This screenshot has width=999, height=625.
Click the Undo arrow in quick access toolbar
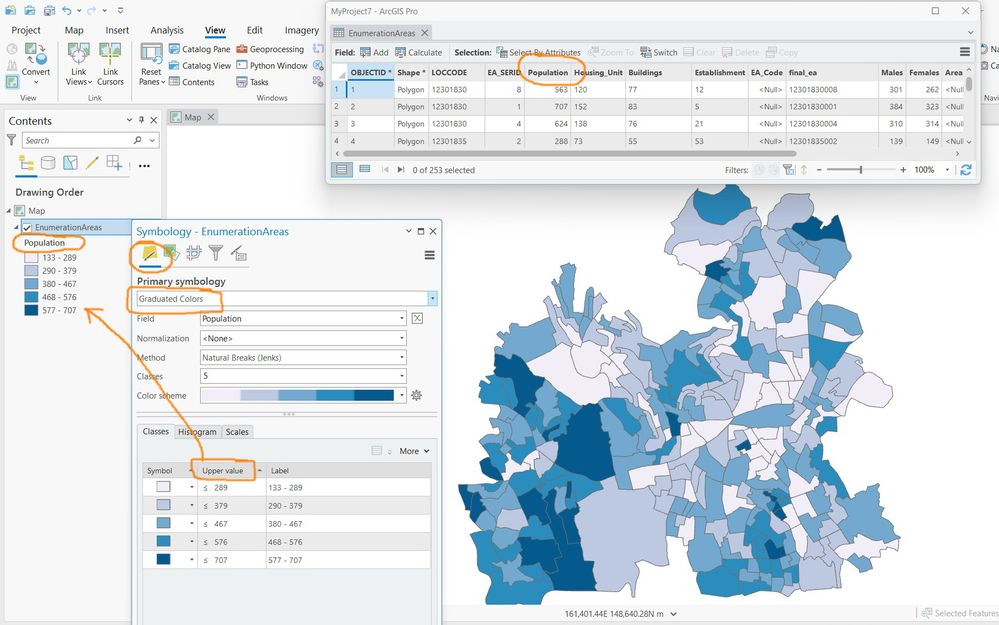[x=67, y=10]
